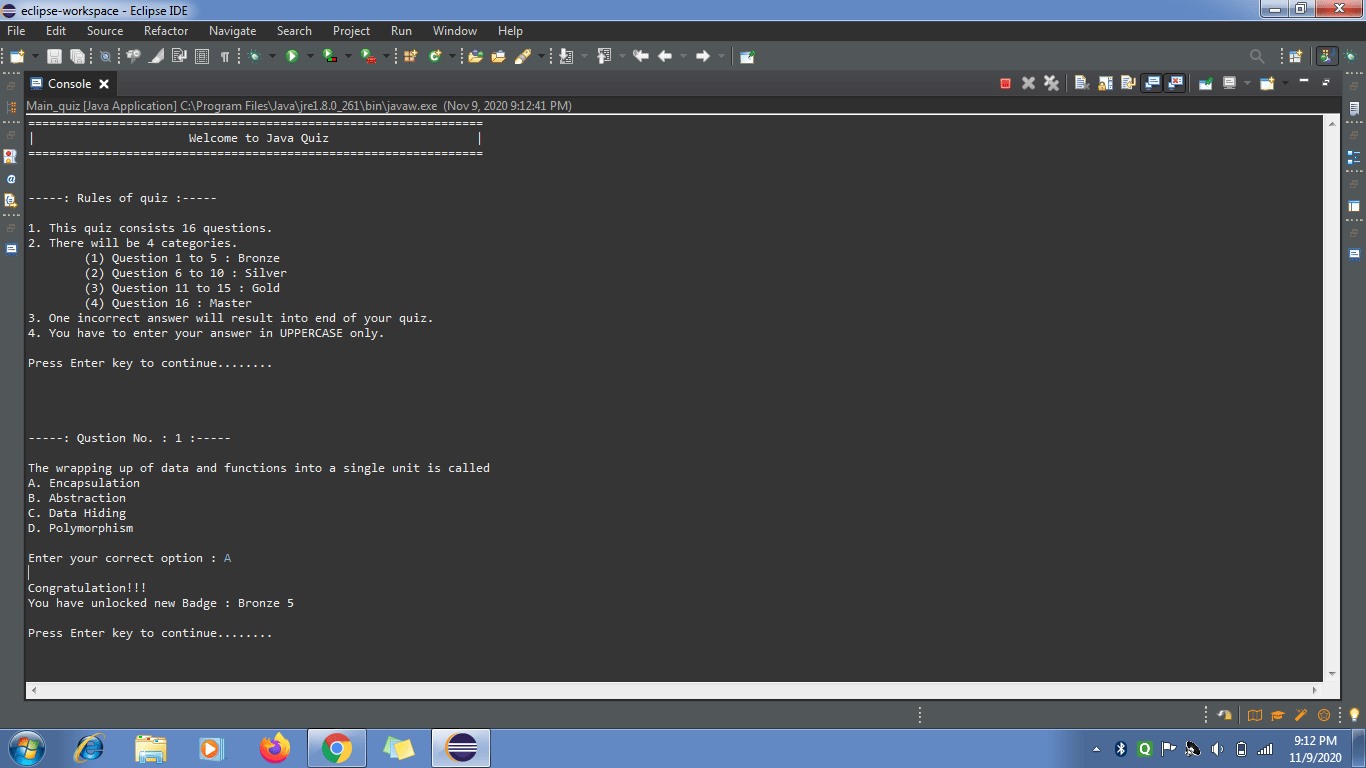The width and height of the screenshot is (1366, 768).
Task: Click the Last Edit Location icon
Action: click(x=641, y=57)
